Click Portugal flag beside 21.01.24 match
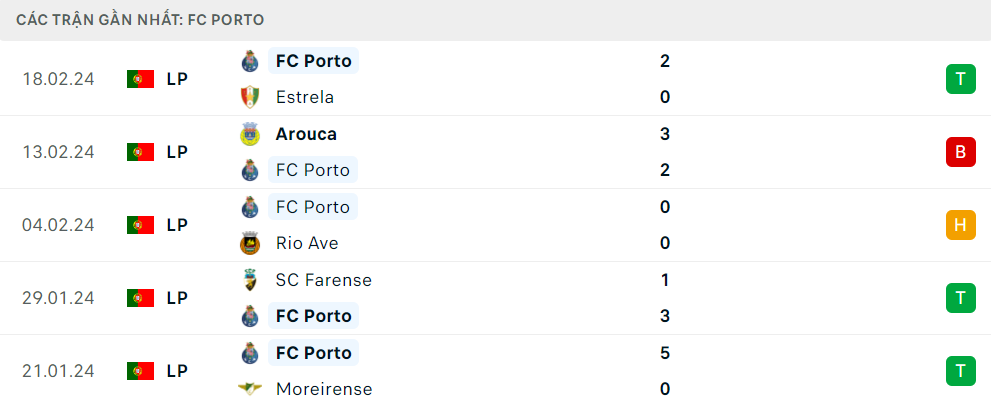The image size is (991, 405). point(140,371)
